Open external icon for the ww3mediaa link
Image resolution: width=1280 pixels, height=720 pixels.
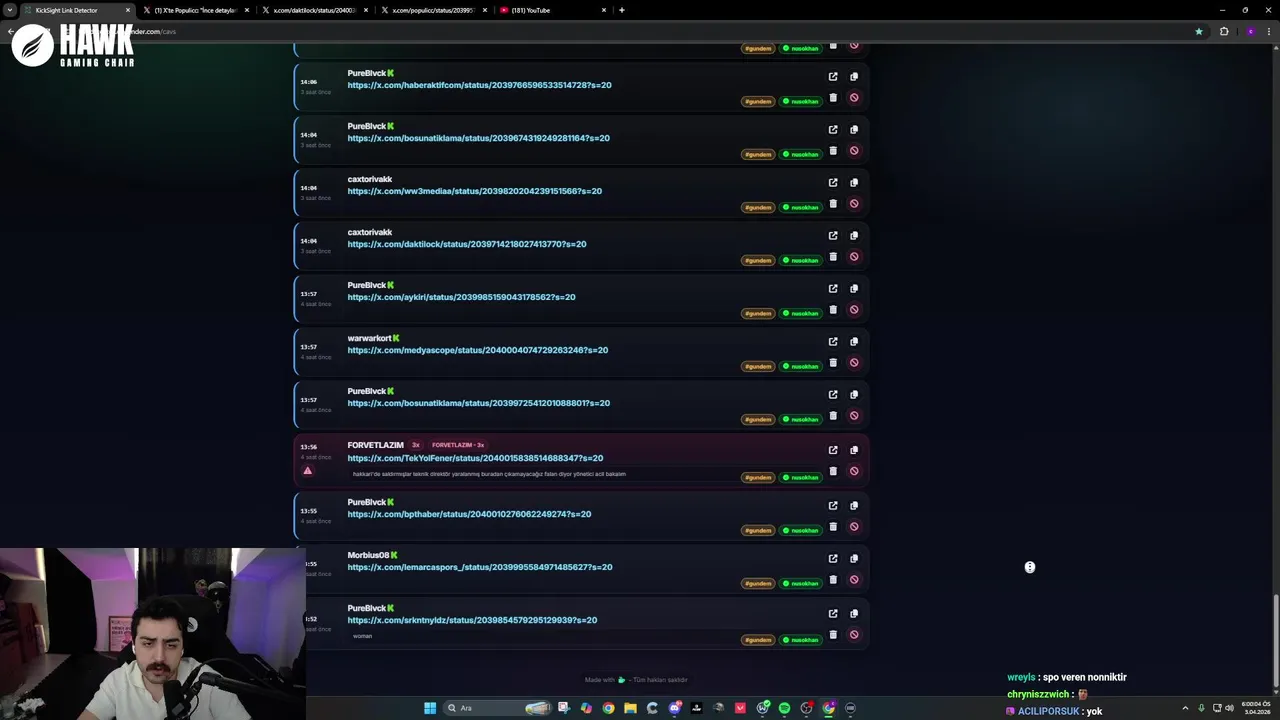pyautogui.click(x=833, y=183)
